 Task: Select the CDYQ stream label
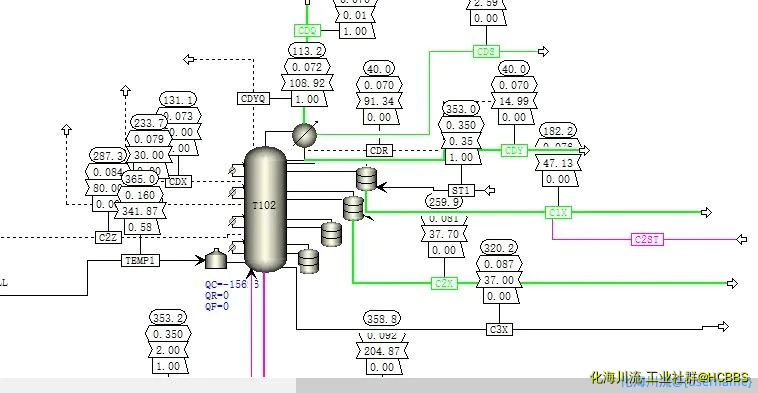pyautogui.click(x=253, y=99)
